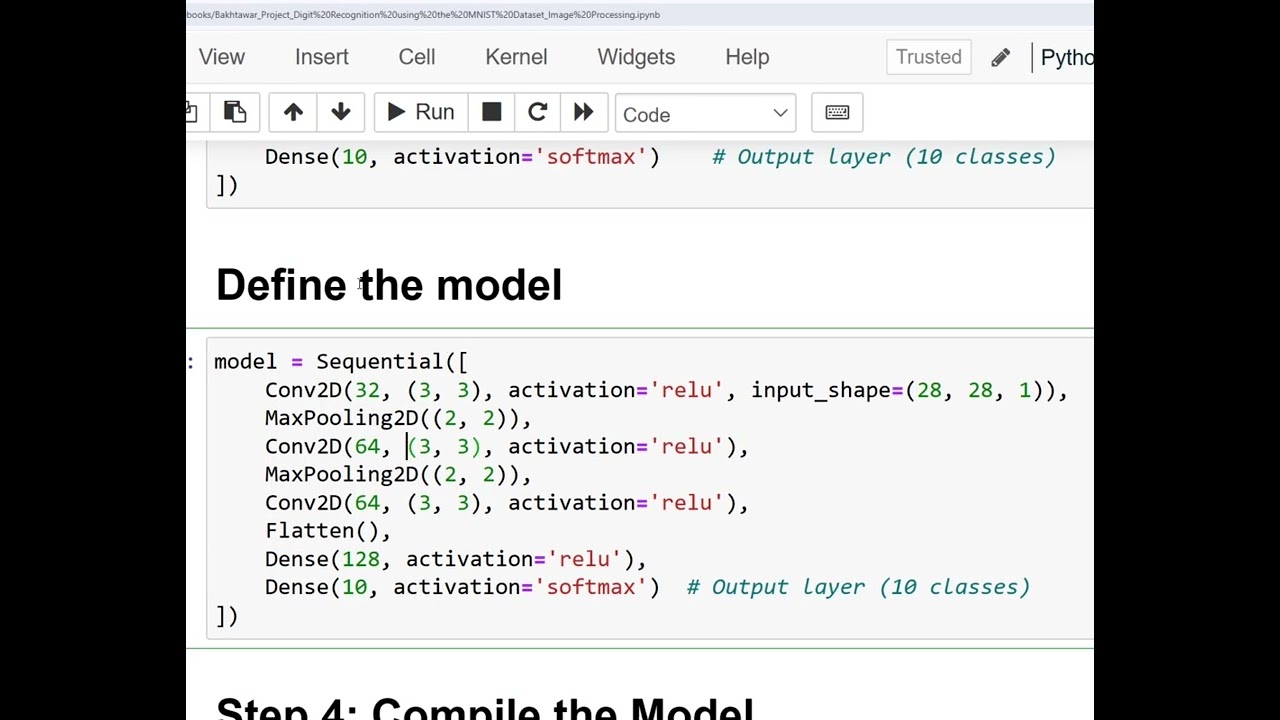The width and height of the screenshot is (1280, 720).
Task: Click the 'Define the model' heading
Action: [389, 285]
